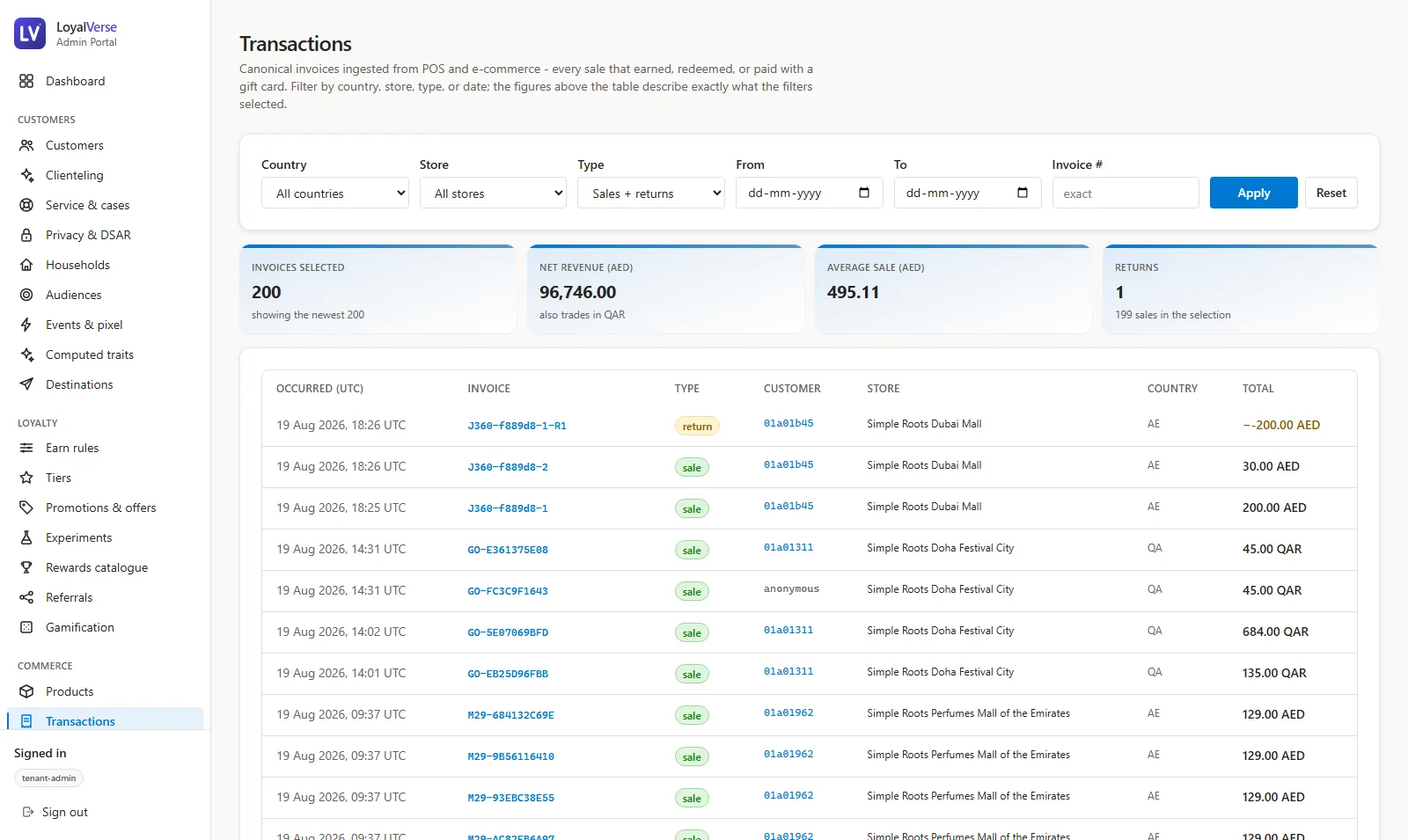Select the Transactions menu item
Screen dimensions: 1408x840
tap(105, 720)
